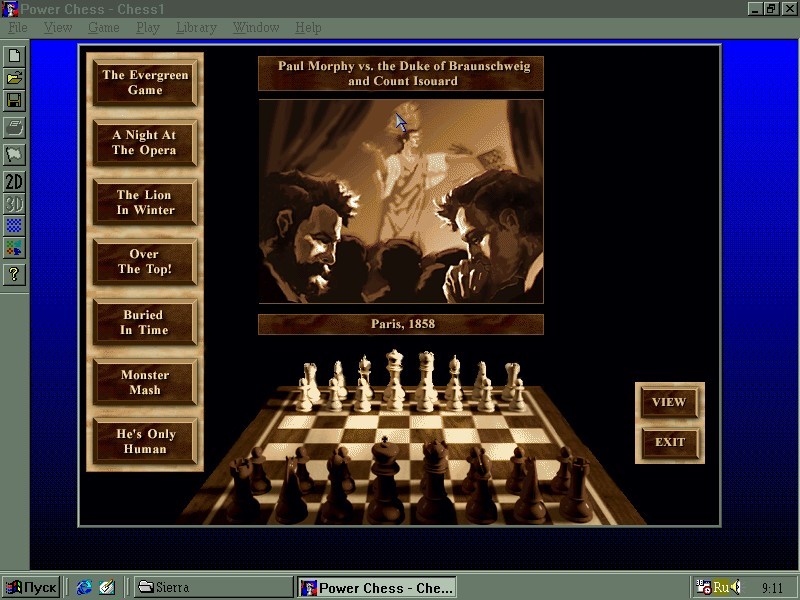Open the Window menu
The height and width of the screenshot is (600, 800).
pyautogui.click(x=256, y=28)
